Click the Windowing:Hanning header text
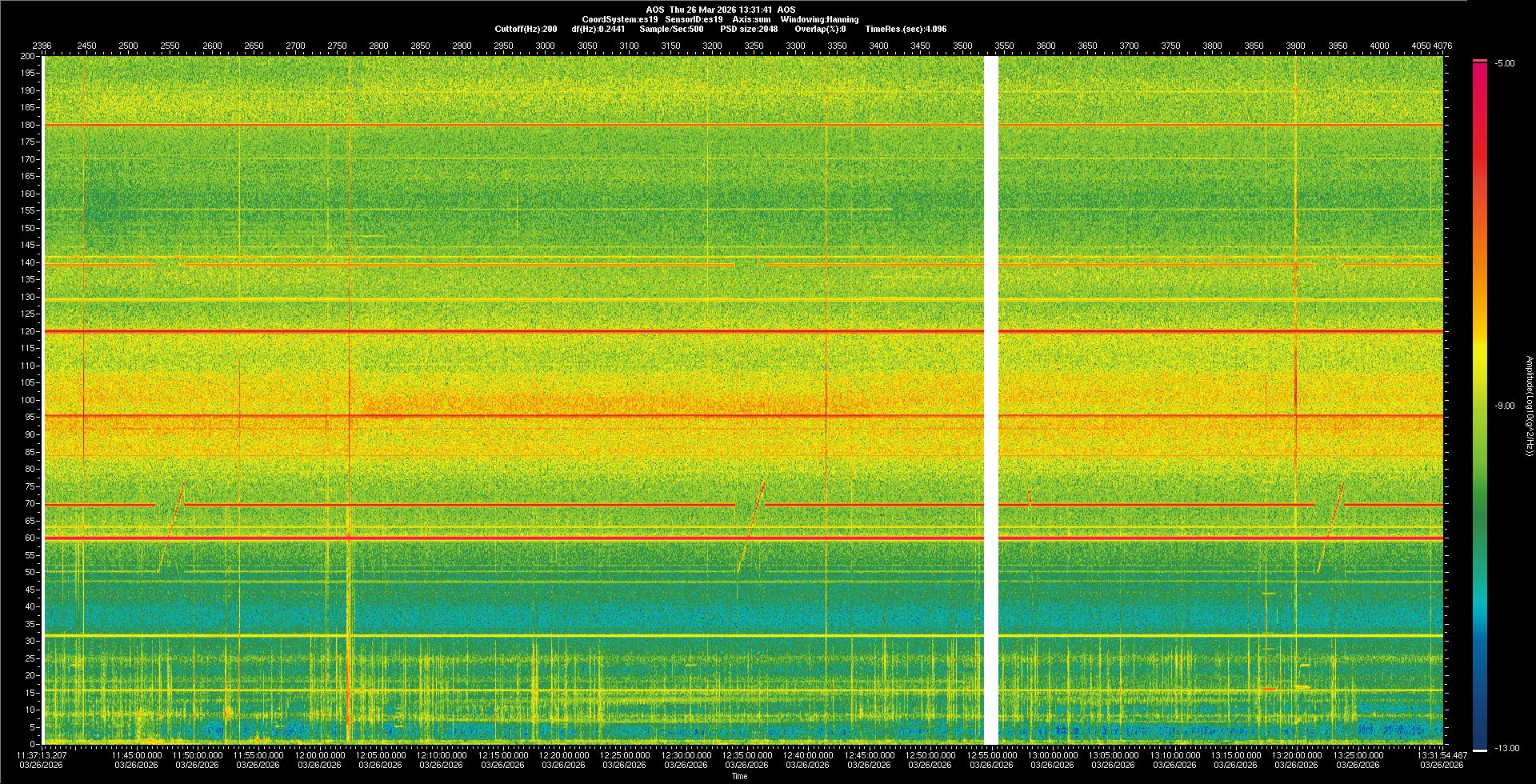The height and width of the screenshot is (784, 1536). click(x=819, y=19)
